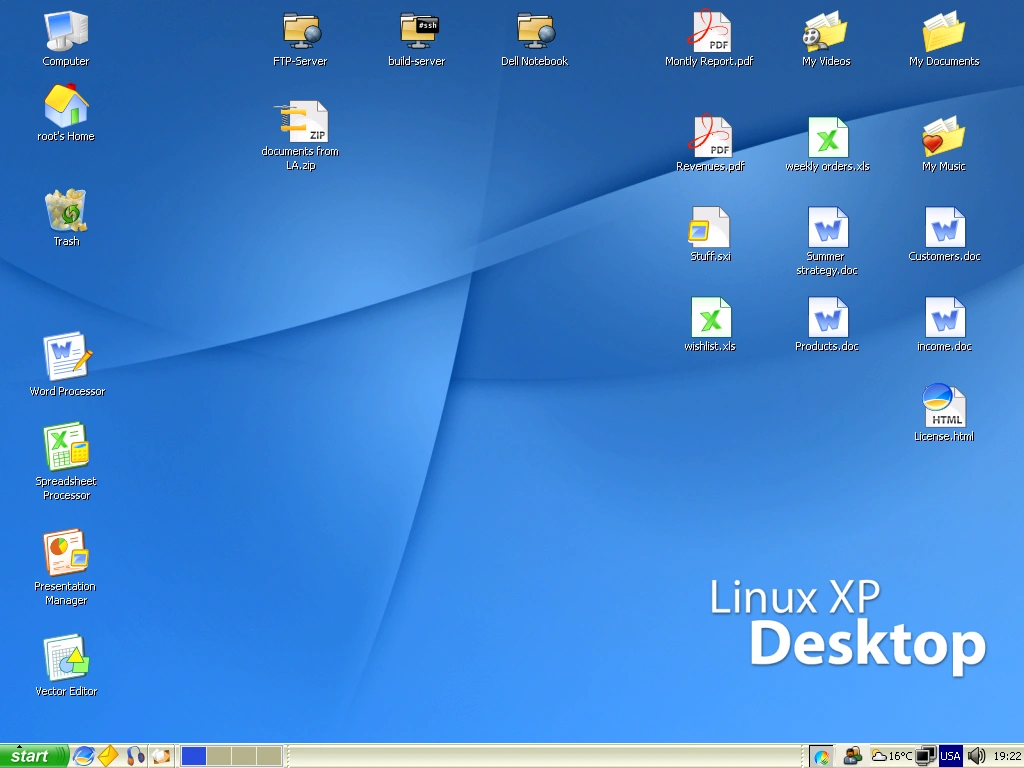Launch the web browser from quick launch
Screen dimensions: 1024x768
pos(83,756)
